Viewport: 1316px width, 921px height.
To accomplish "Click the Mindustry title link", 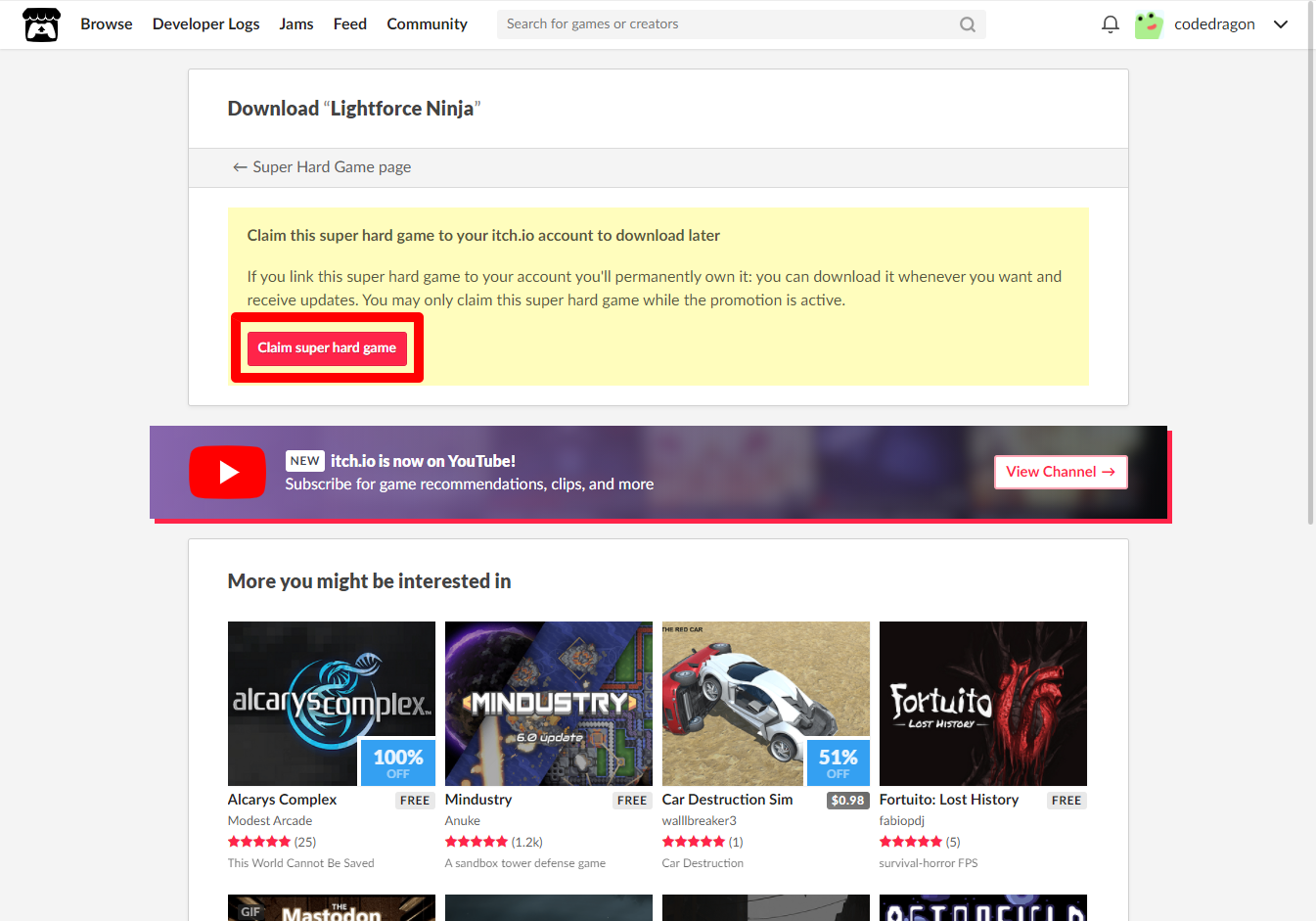I will coord(478,800).
